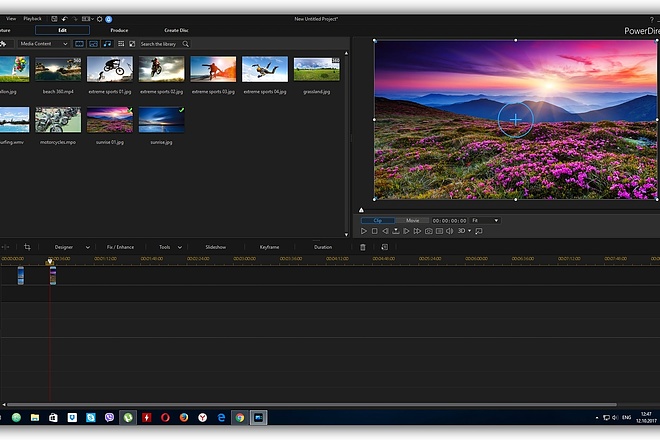The width and height of the screenshot is (660, 440).
Task: Take a snapshot with camera icon
Action: pos(428,231)
